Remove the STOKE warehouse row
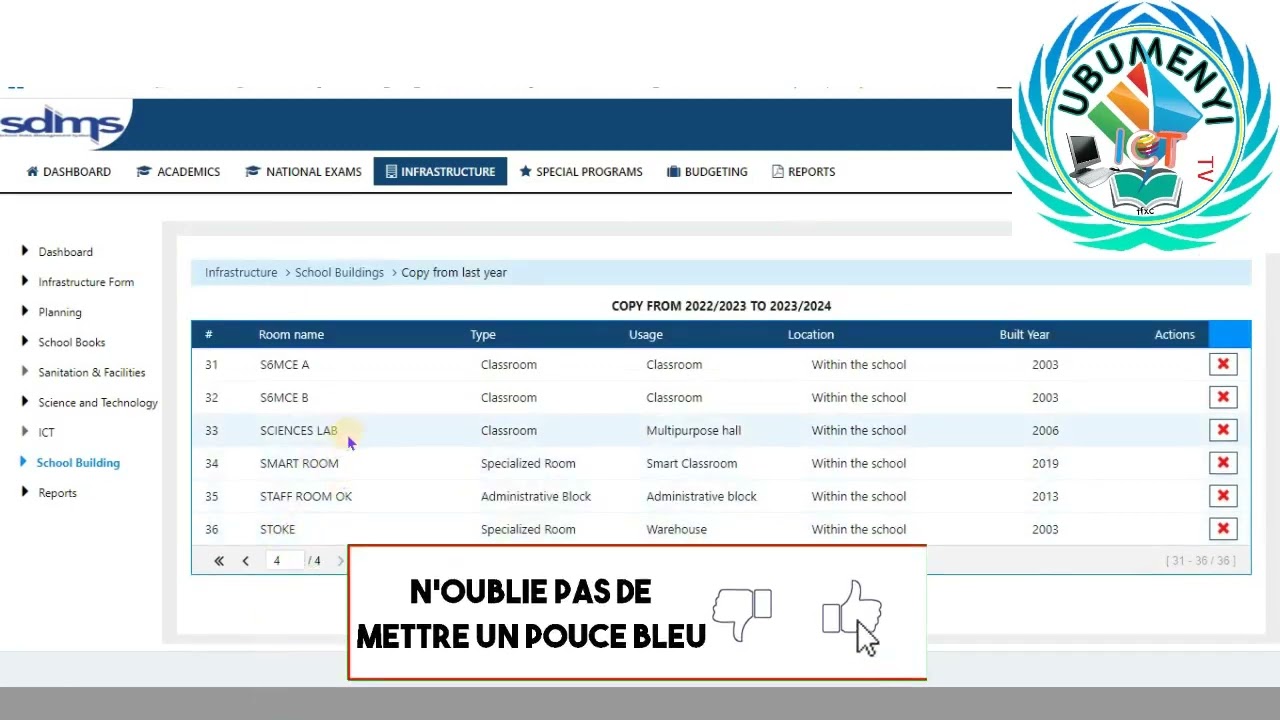Screen dimensions: 1280x720 coord(1222,529)
